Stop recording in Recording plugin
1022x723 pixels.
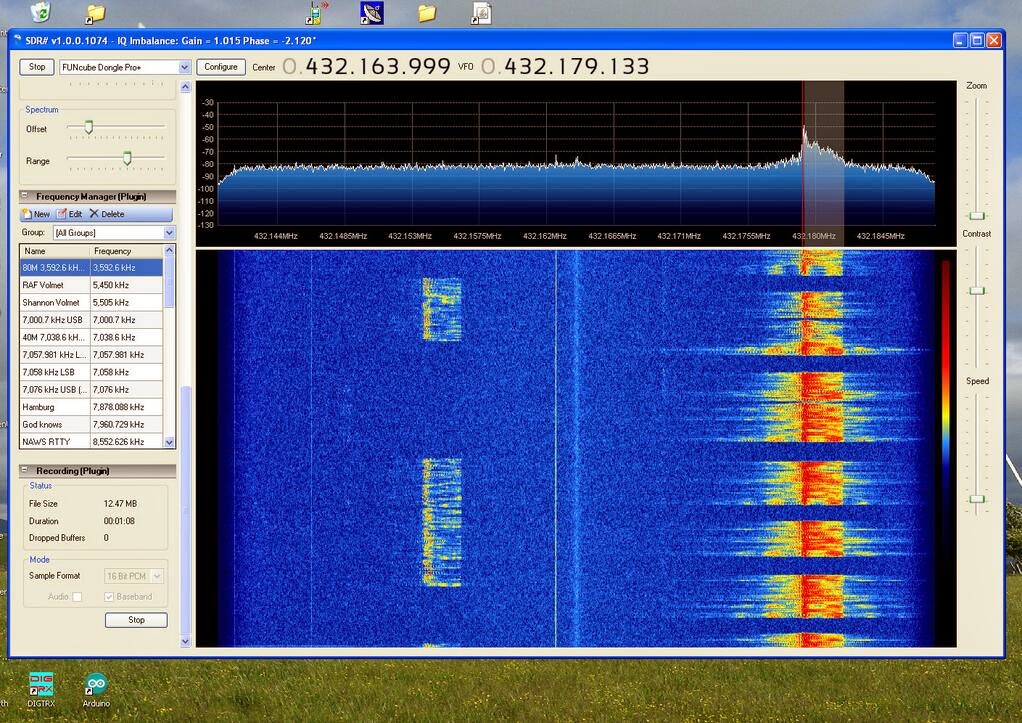[136, 620]
